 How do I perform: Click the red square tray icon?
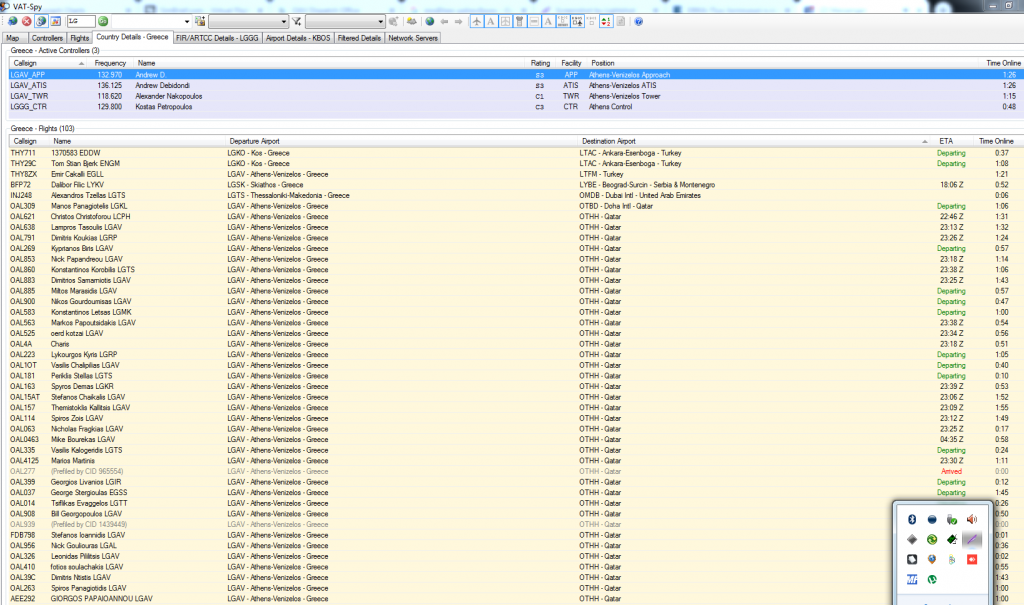pyautogui.click(x=972, y=559)
